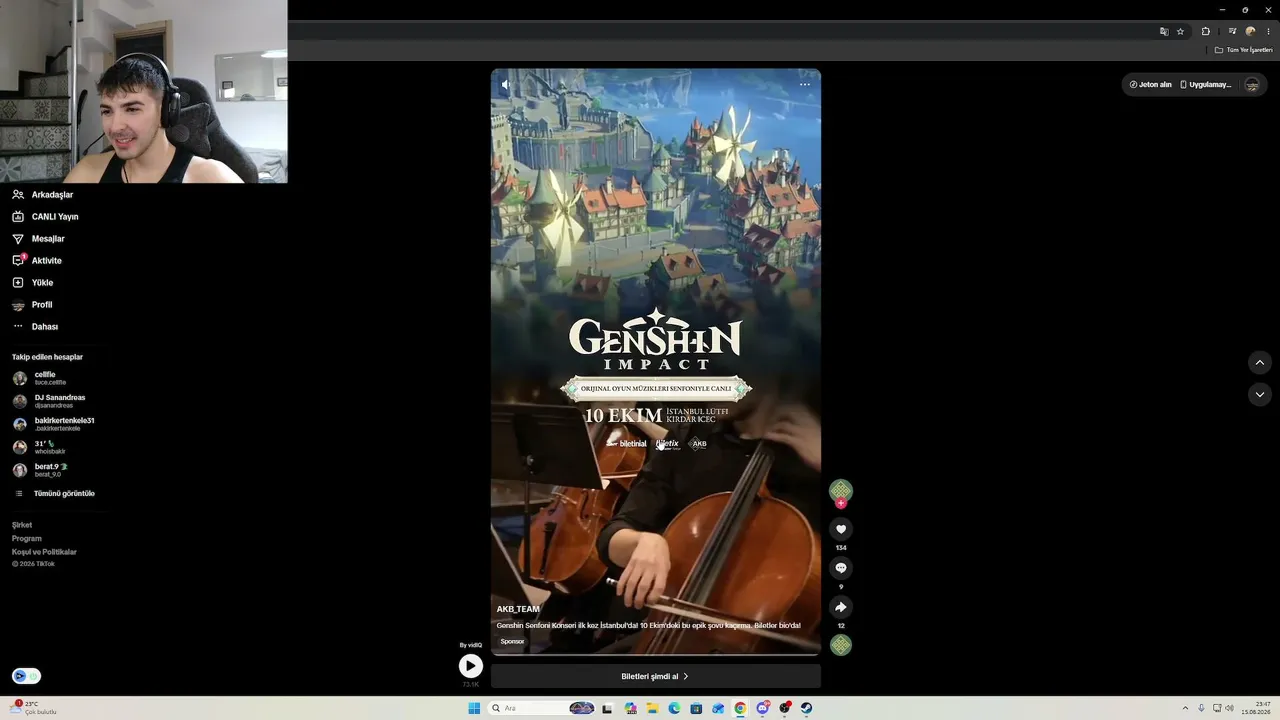The height and width of the screenshot is (720, 1280).
Task: Open File Explorer from the taskbar
Action: tap(652, 708)
